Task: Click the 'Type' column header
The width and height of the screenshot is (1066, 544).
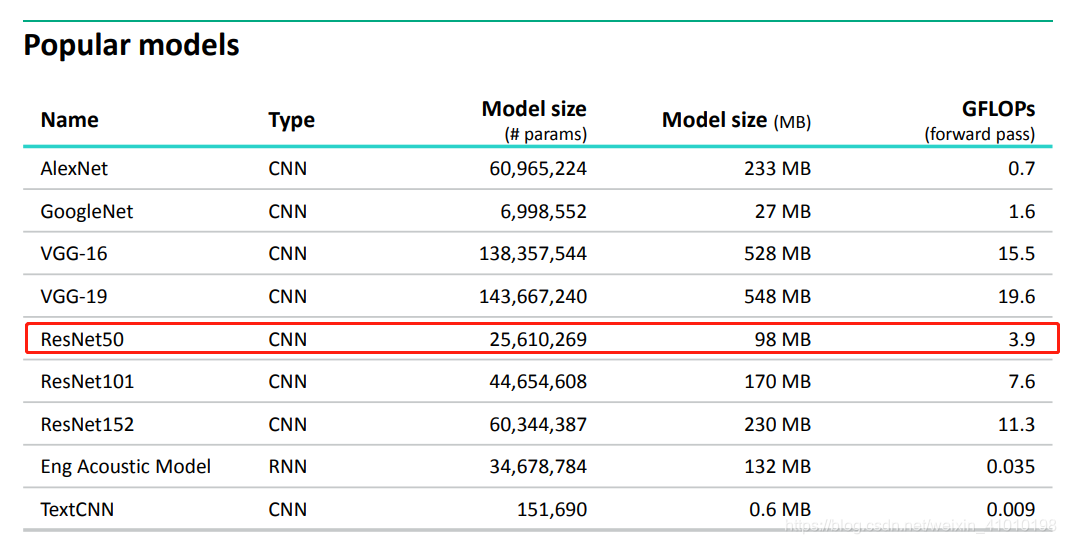Action: 292,120
